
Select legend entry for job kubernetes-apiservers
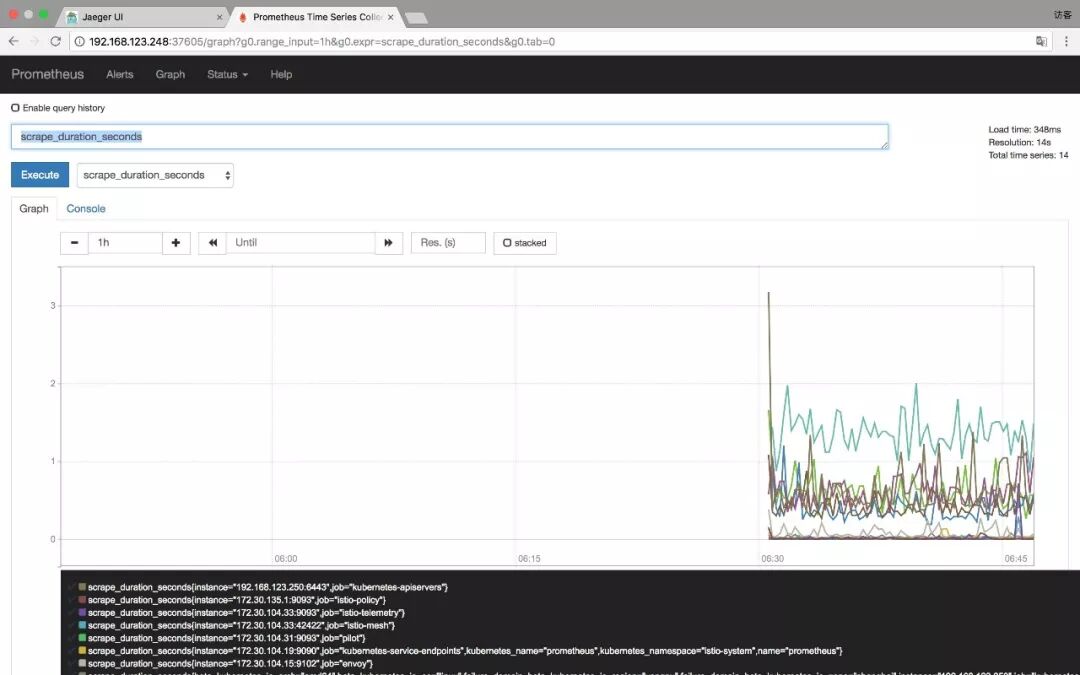pos(268,587)
